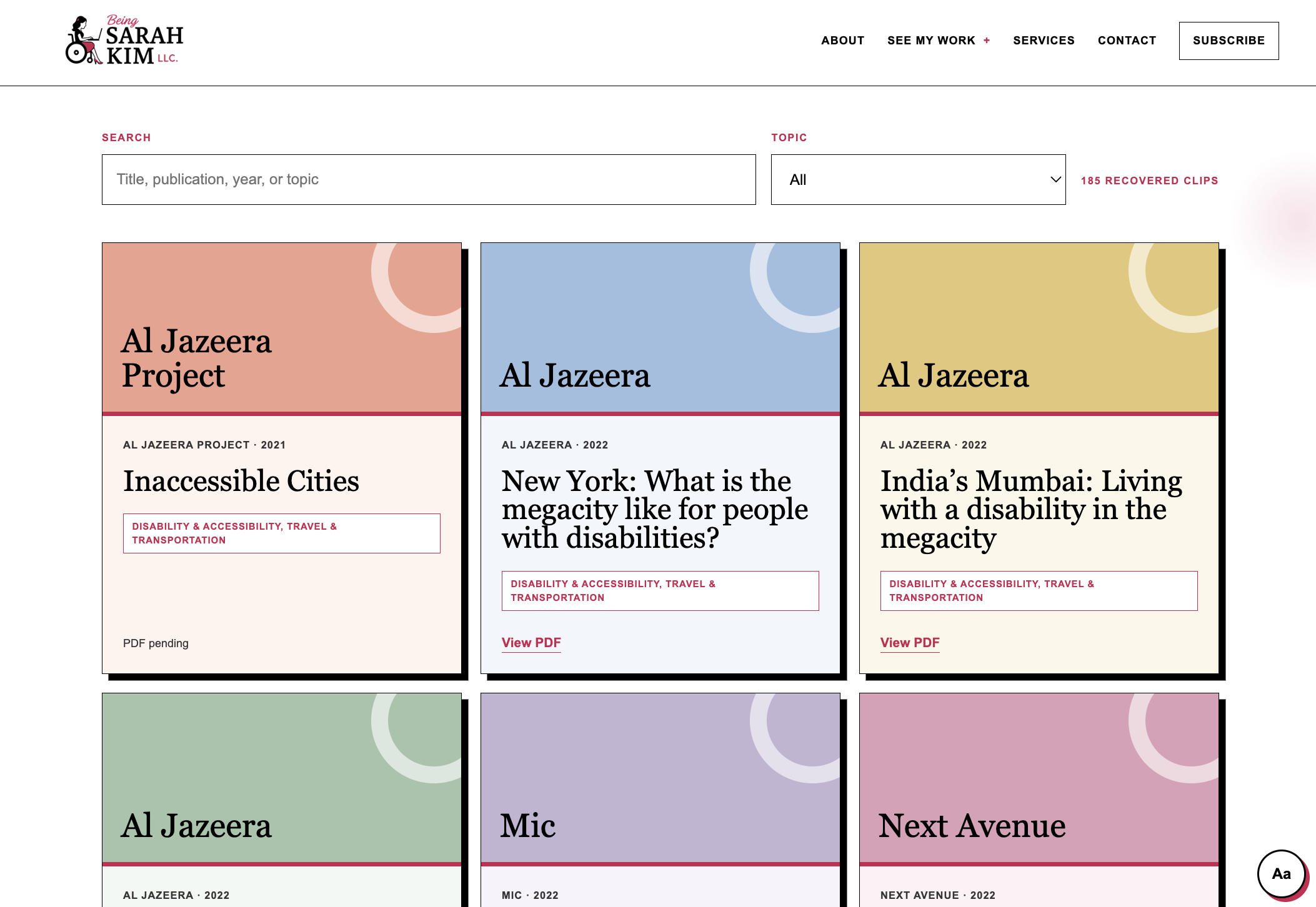Expand the plus icon beside See My Work
This screenshot has width=1316, height=907.
987,41
